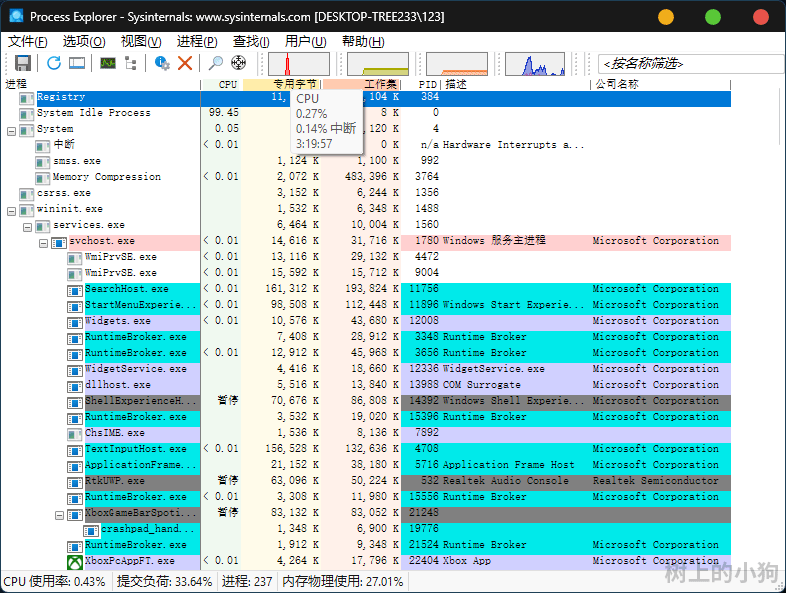Viewport: 786px width, 593px height.
Task: Collapse the XboxGameBarSpoti... tree node
Action: pyautogui.click(x=59, y=514)
